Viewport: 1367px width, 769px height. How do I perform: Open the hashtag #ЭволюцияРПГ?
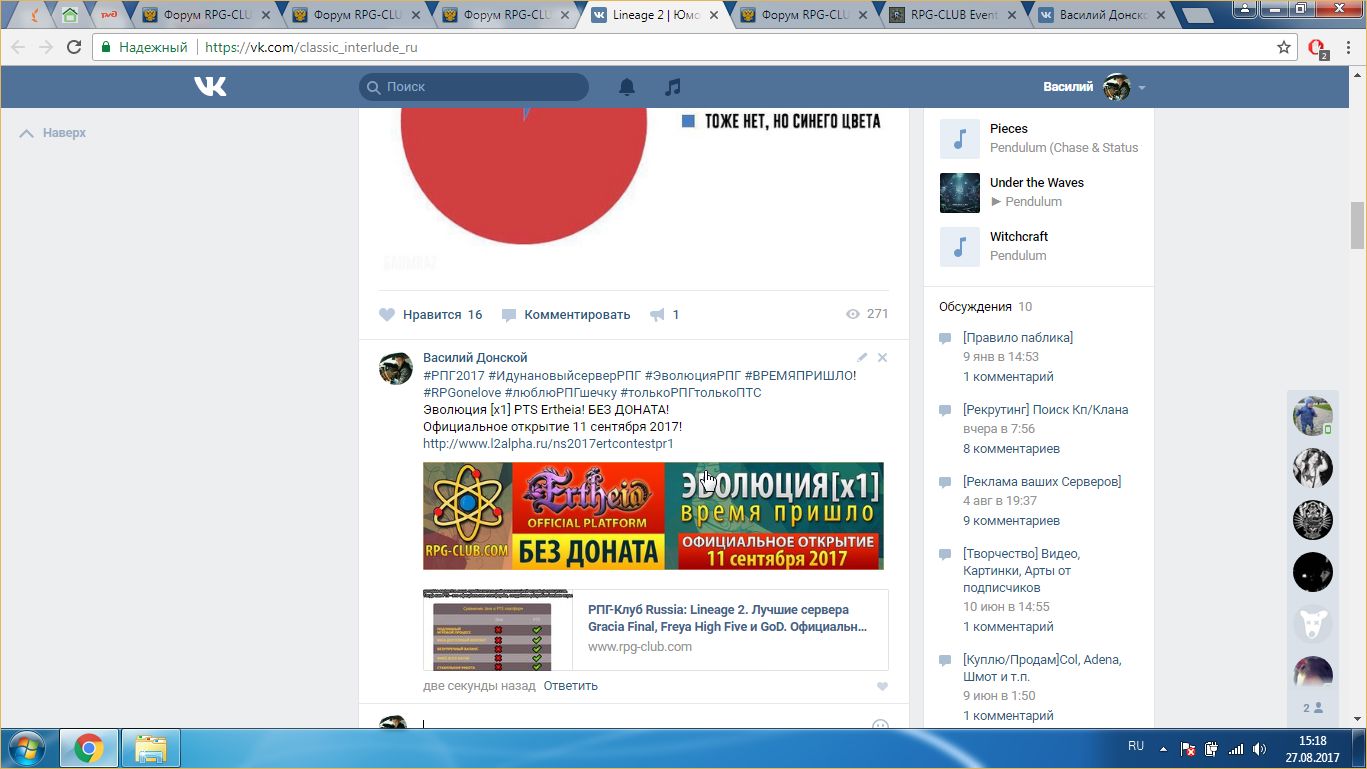pos(692,375)
